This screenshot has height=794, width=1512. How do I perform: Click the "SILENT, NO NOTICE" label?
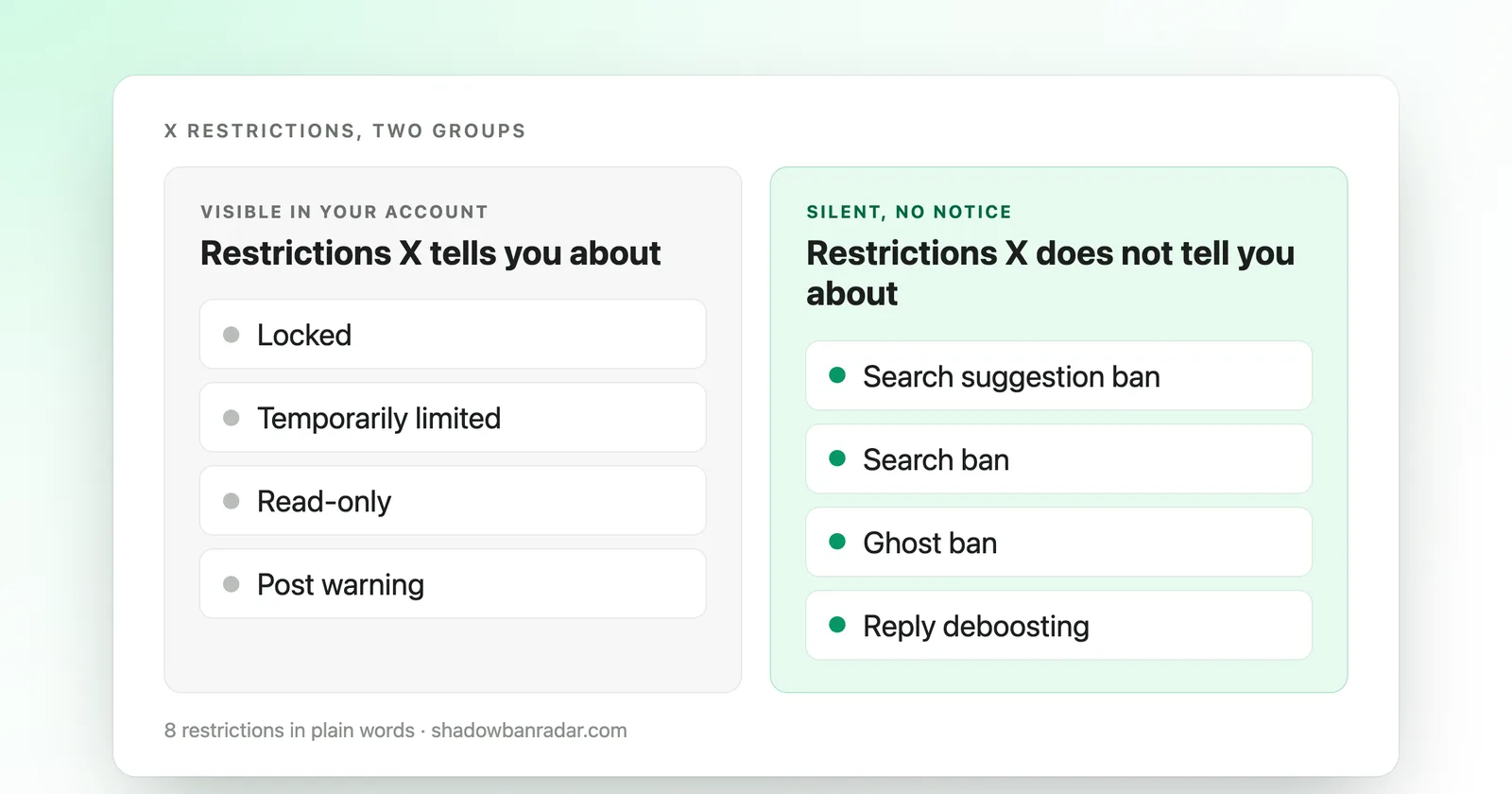point(909,212)
